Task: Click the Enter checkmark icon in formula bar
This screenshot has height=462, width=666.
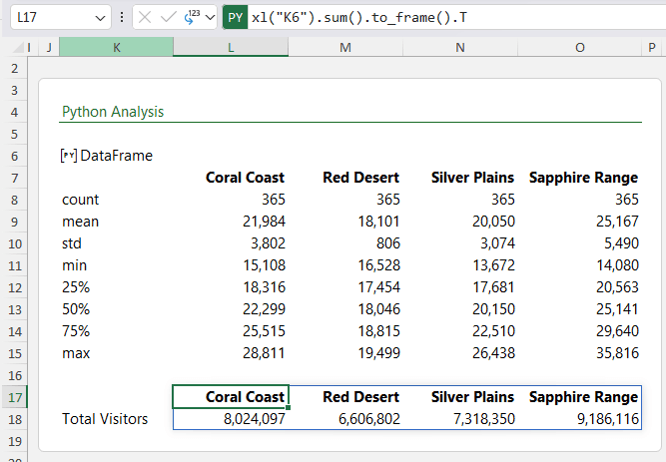Action: tap(168, 17)
